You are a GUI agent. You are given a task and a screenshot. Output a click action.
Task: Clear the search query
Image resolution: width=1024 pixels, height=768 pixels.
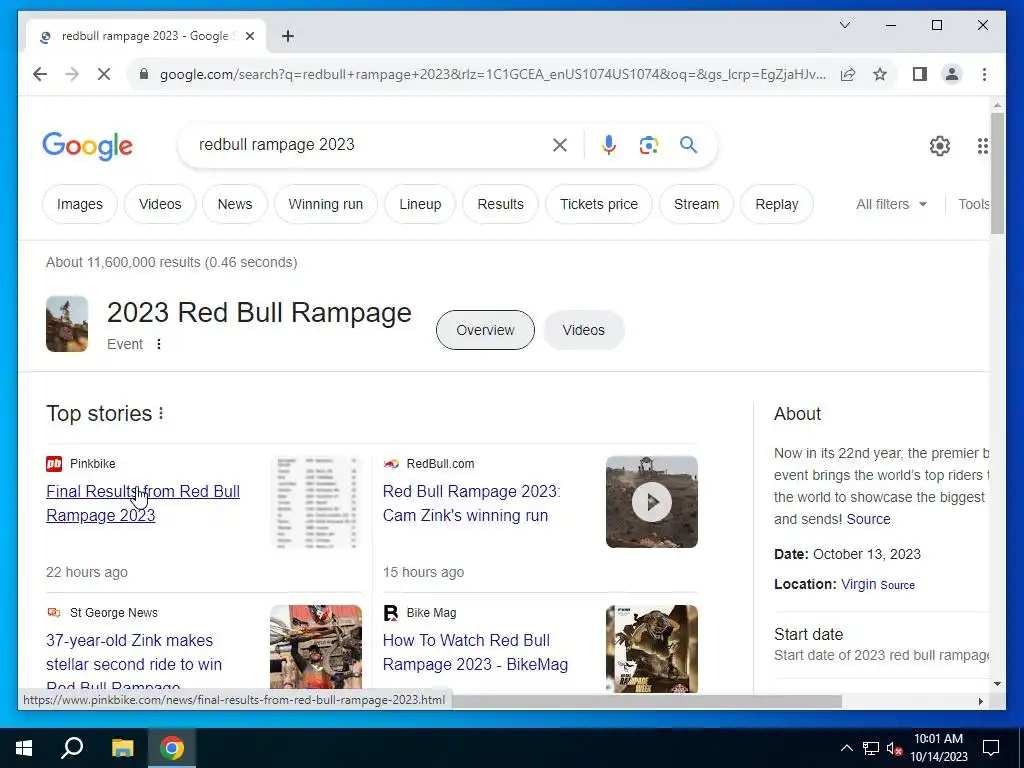560,145
